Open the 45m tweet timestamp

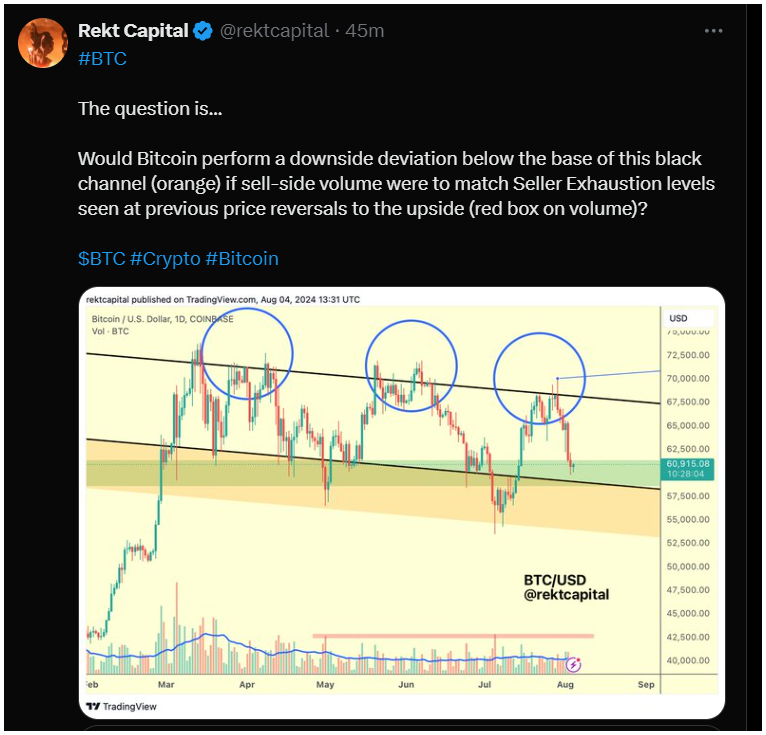(364, 31)
